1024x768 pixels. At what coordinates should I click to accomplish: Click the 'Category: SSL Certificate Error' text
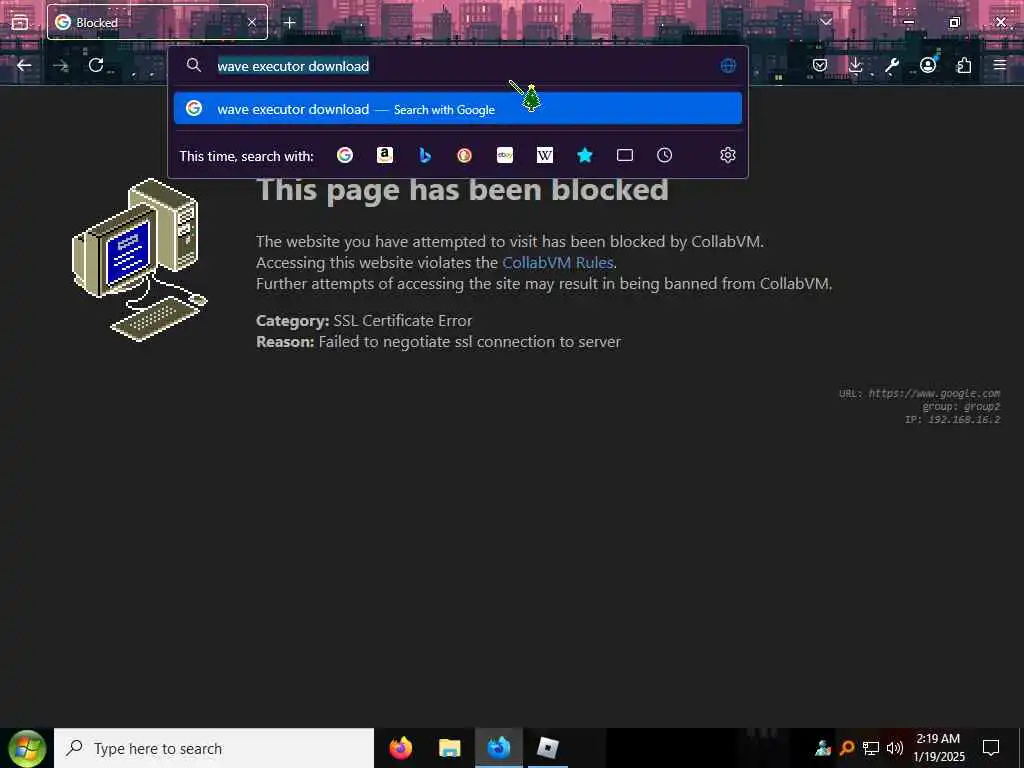pyautogui.click(x=364, y=321)
